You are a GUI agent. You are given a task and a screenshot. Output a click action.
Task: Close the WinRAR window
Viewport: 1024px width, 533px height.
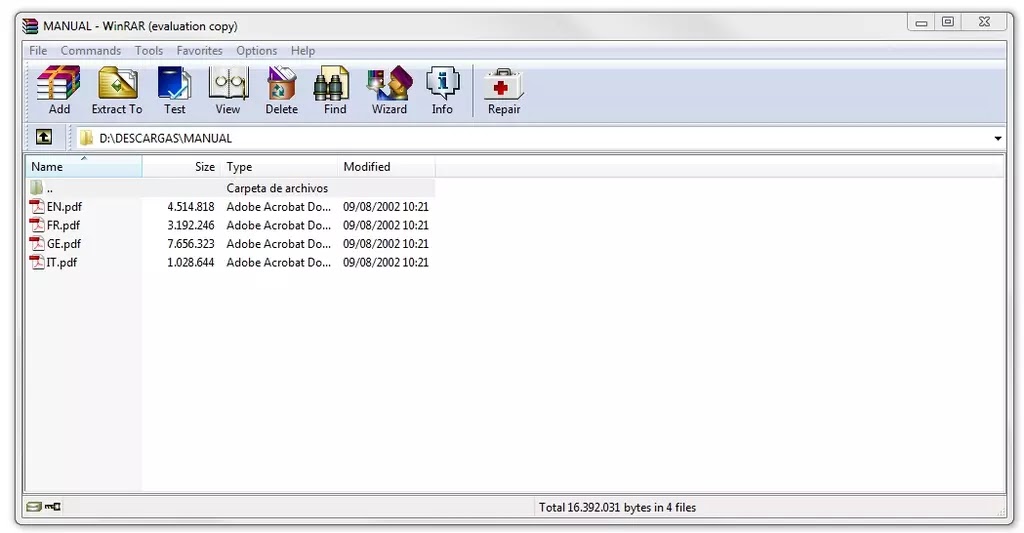(984, 22)
